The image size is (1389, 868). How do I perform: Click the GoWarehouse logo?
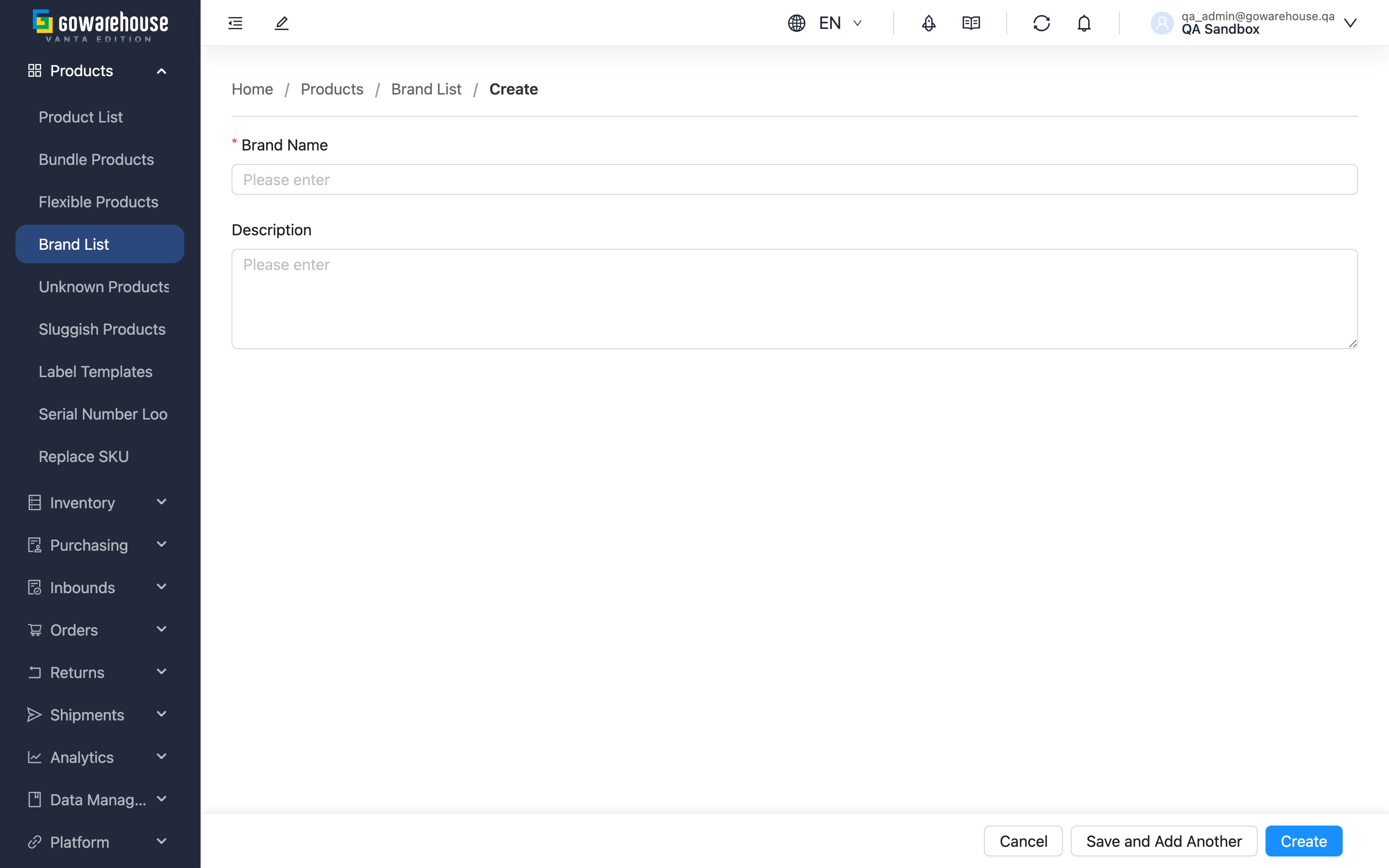[100, 25]
